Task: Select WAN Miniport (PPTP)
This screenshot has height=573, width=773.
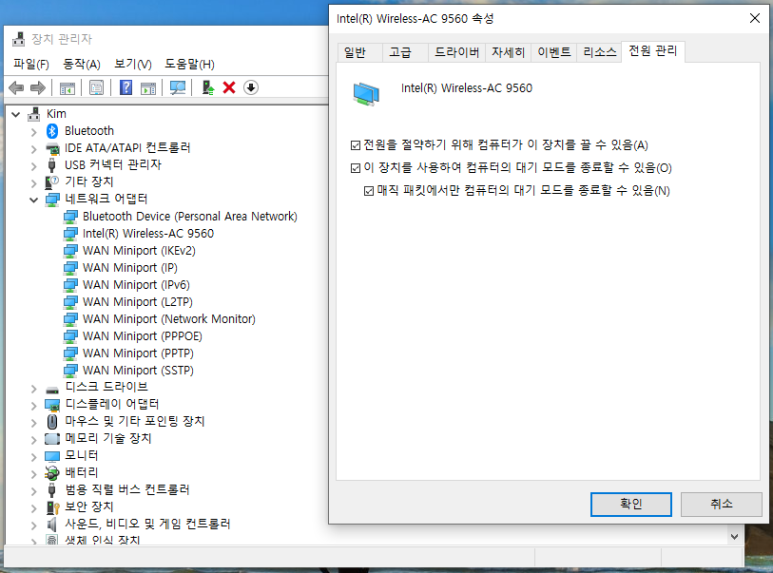Action: click(x=138, y=354)
